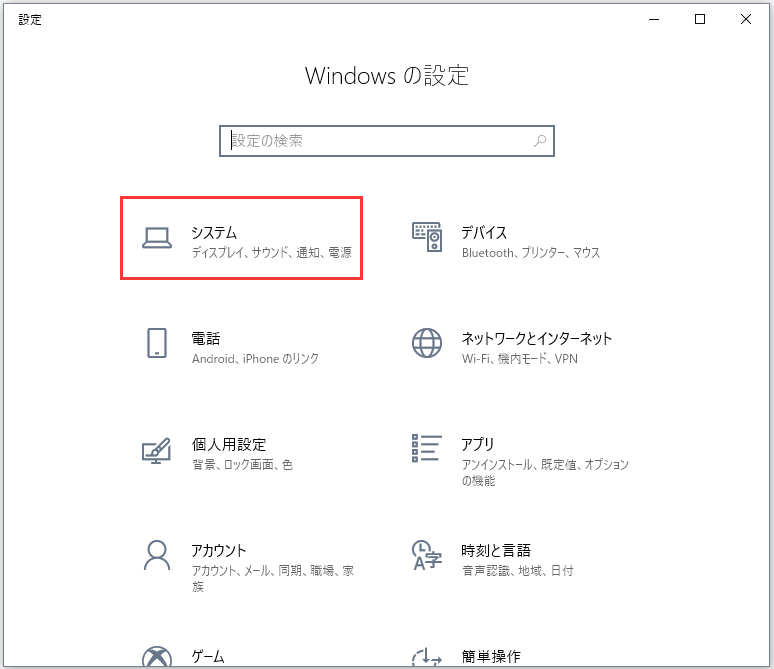Click the text Wi-Fi、機内モード、VPN
774x669 pixels.
(520, 359)
